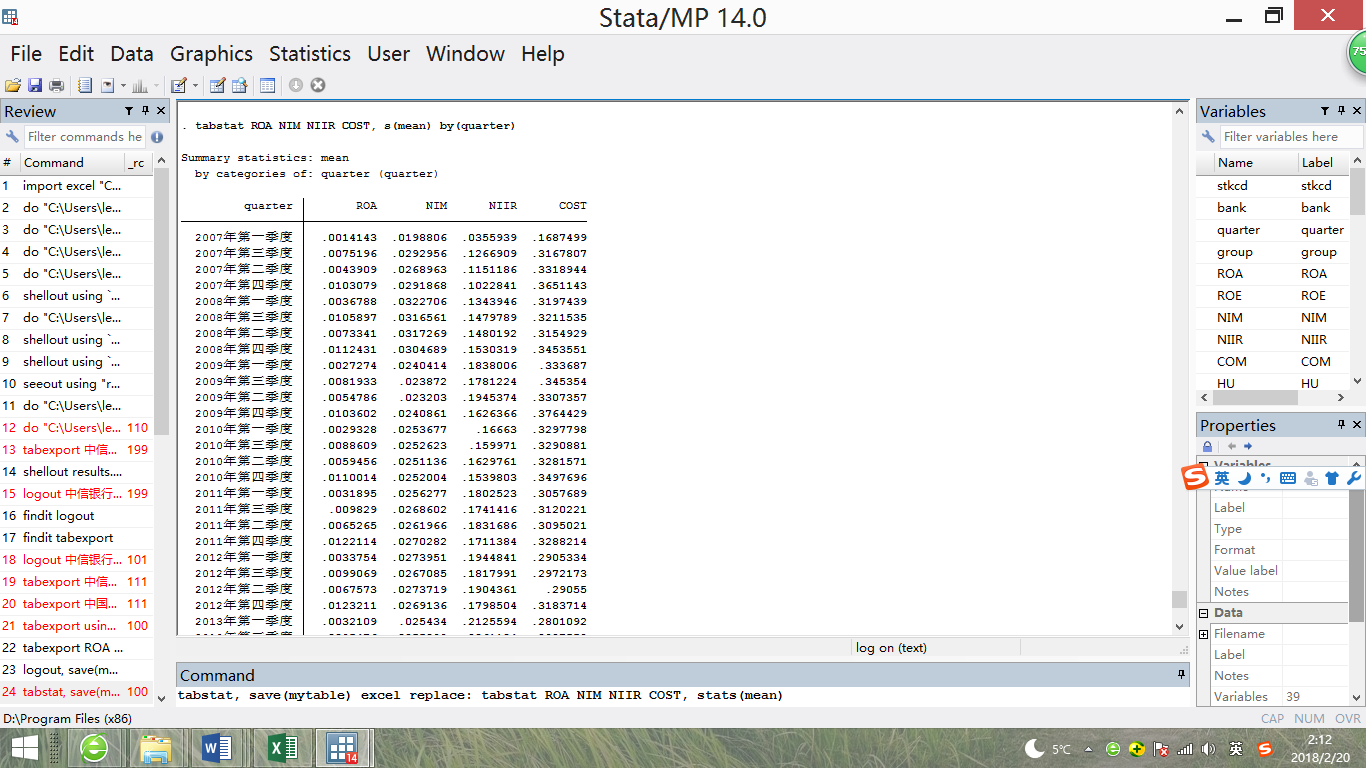Open File Explorer from the taskbar
Viewport: 1366px width, 768px height.
[x=155, y=748]
